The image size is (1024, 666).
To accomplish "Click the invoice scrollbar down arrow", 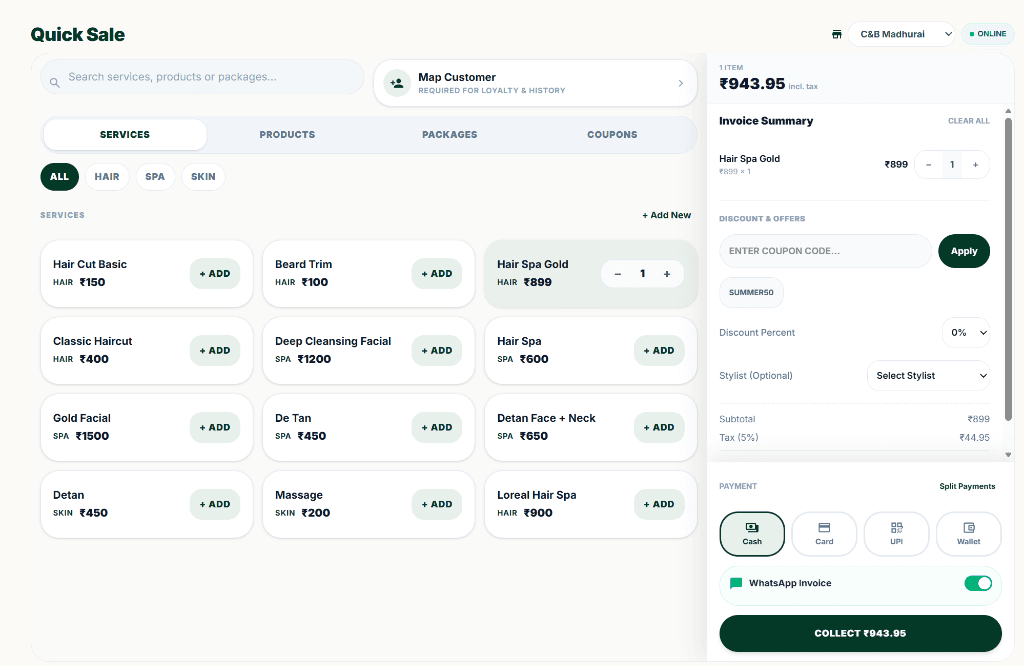I will (x=1008, y=454).
